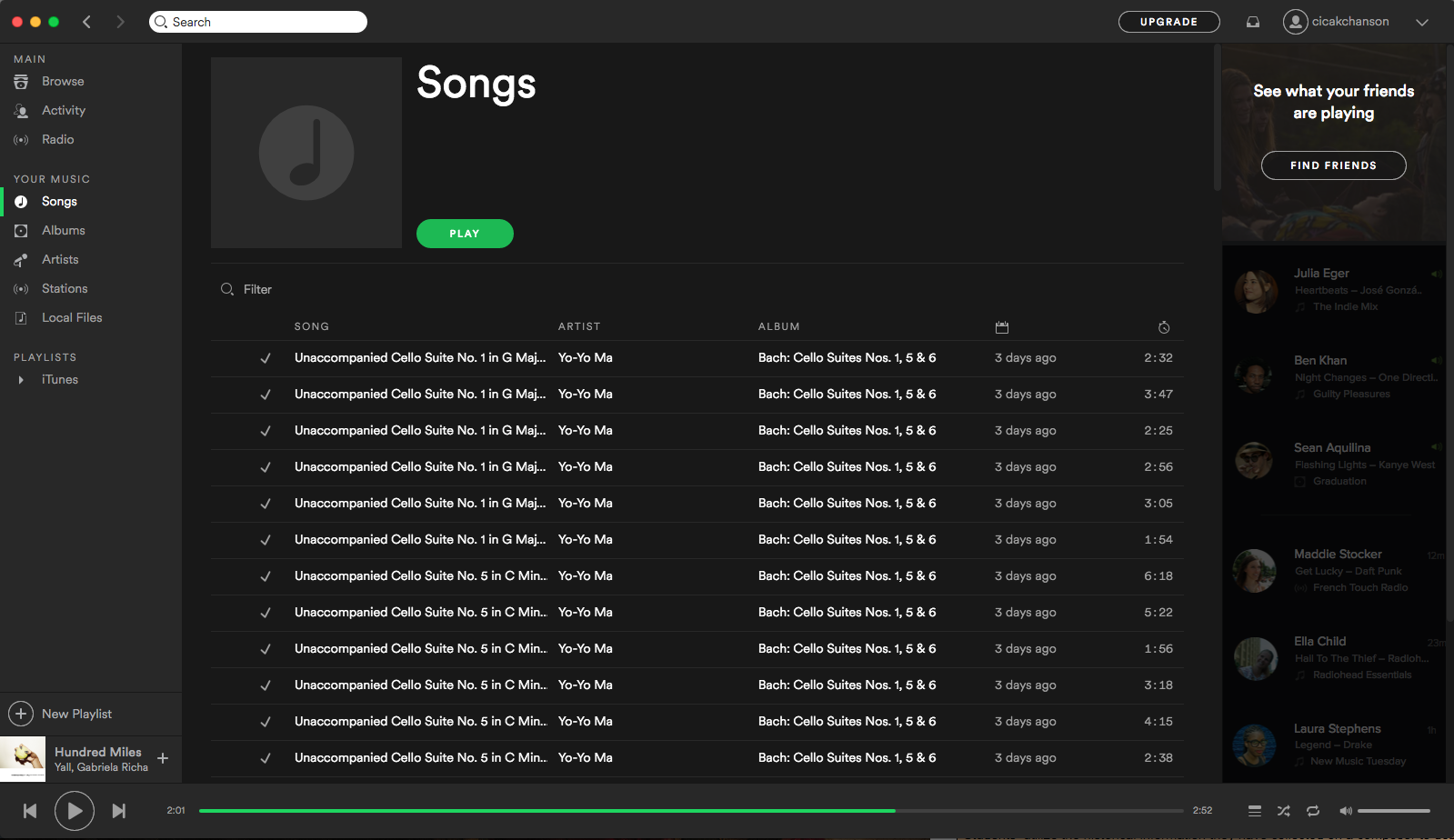This screenshot has height=840, width=1454.
Task: Click the Browse sidebar icon
Action: (x=21, y=82)
